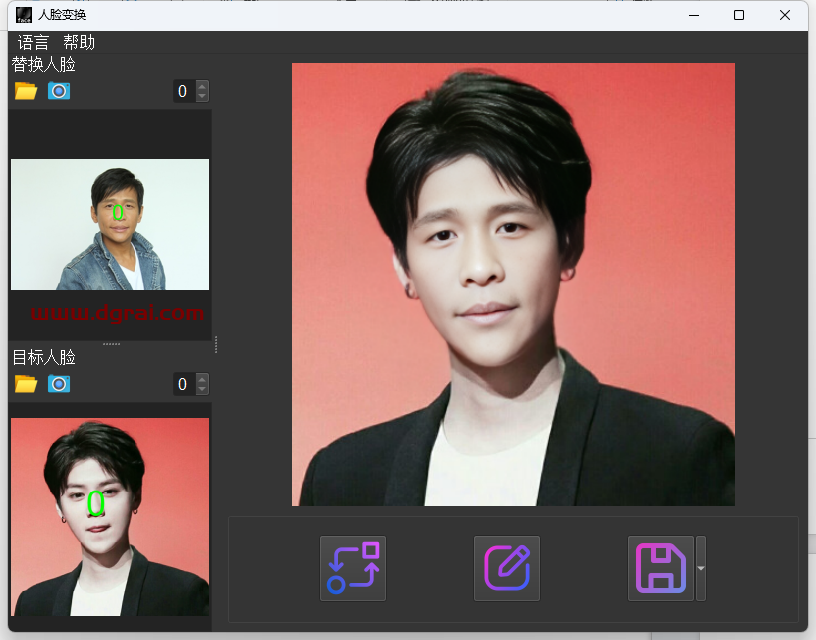Open folder icon under 替换人脸
The image size is (816, 640).
click(x=26, y=91)
